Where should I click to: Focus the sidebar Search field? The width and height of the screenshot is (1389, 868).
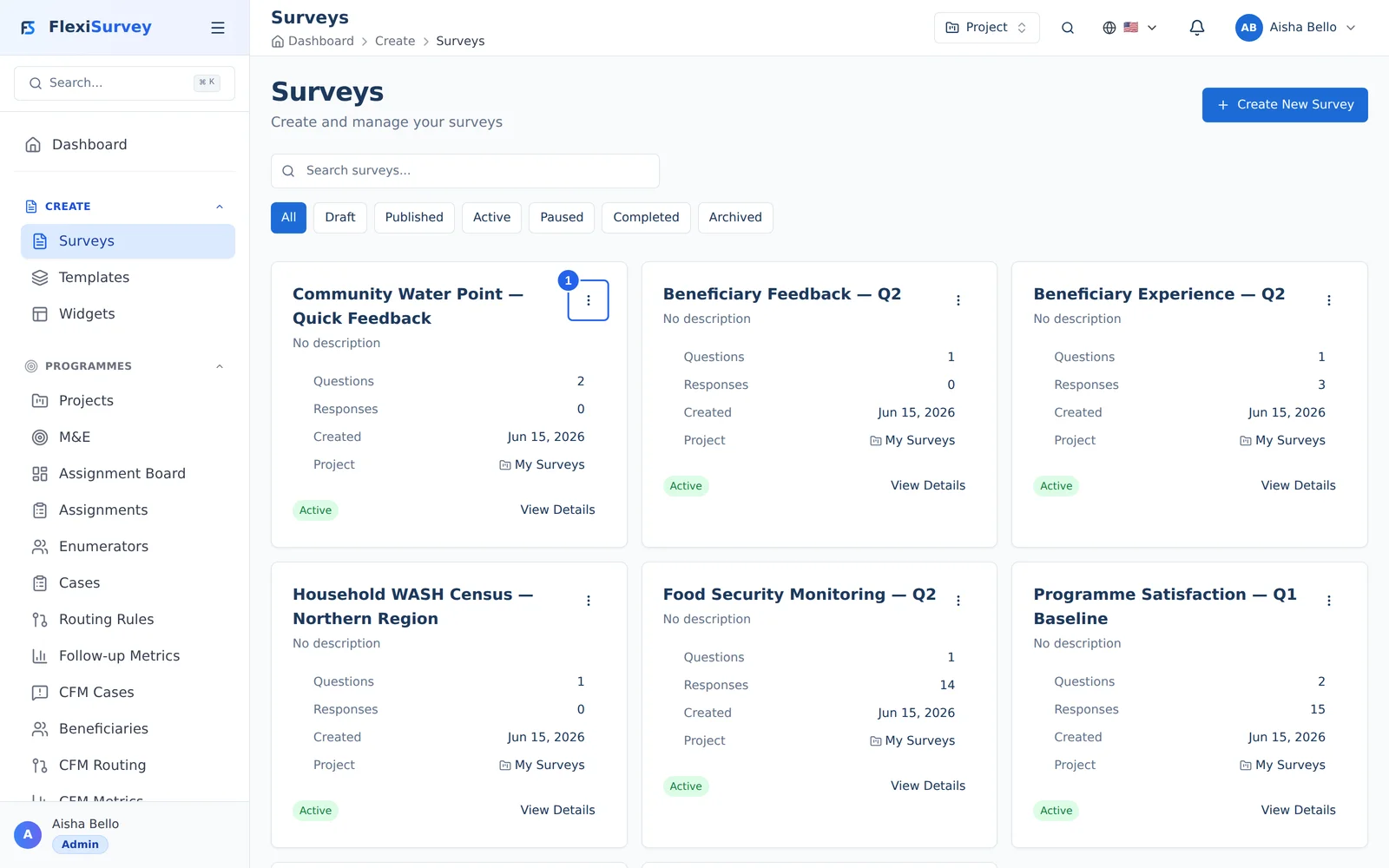pyautogui.click(x=124, y=83)
